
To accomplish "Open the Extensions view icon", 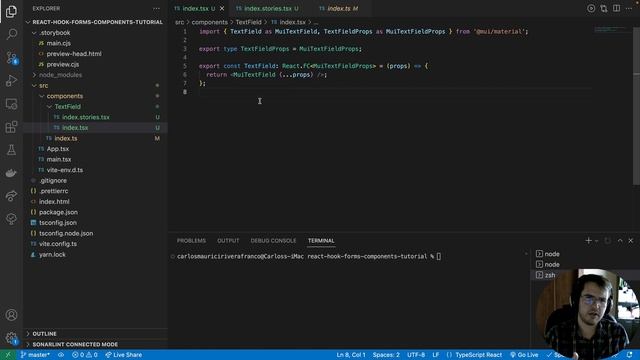I will click(11, 127).
